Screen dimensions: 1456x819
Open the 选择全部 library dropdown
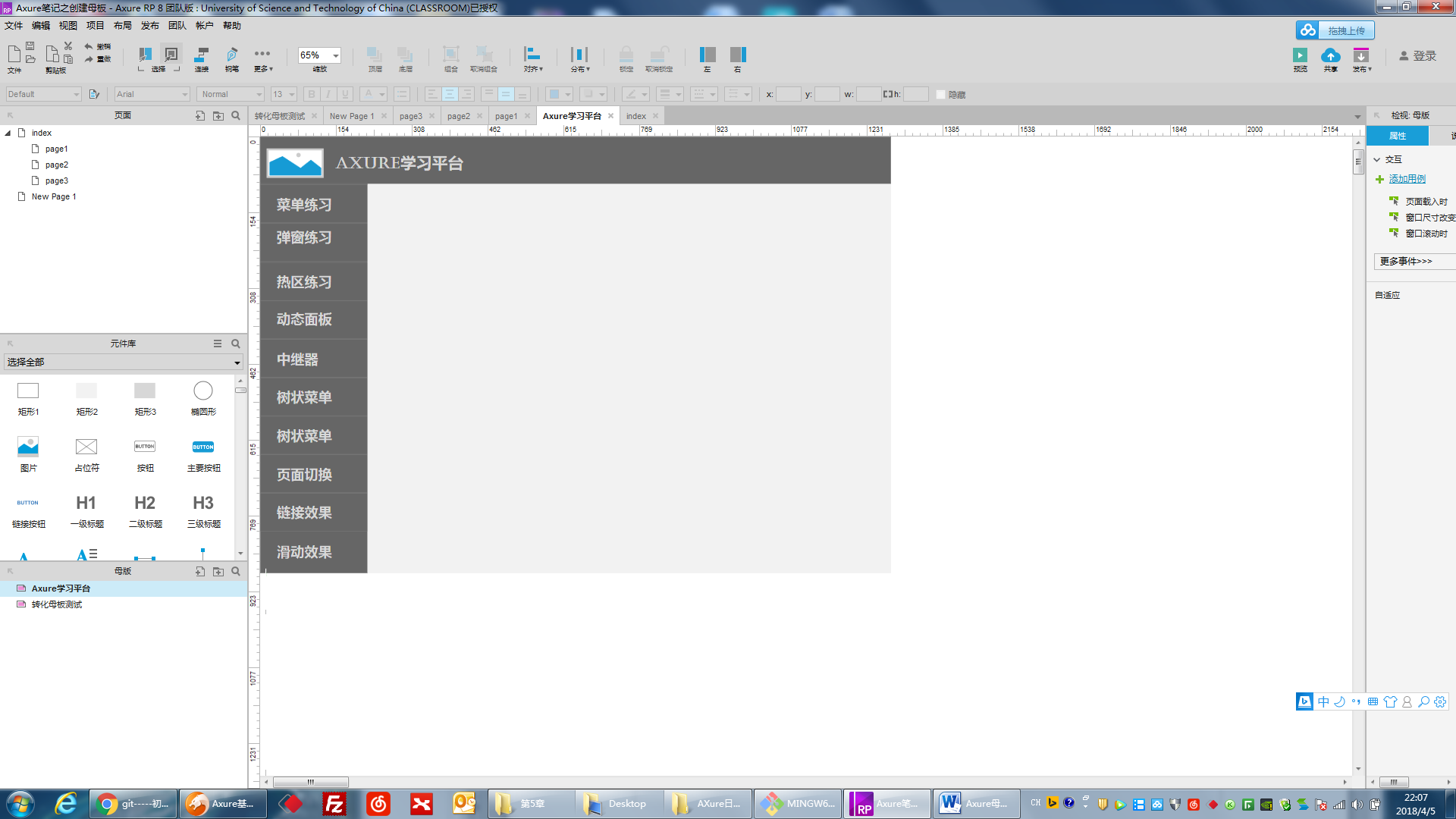click(237, 362)
